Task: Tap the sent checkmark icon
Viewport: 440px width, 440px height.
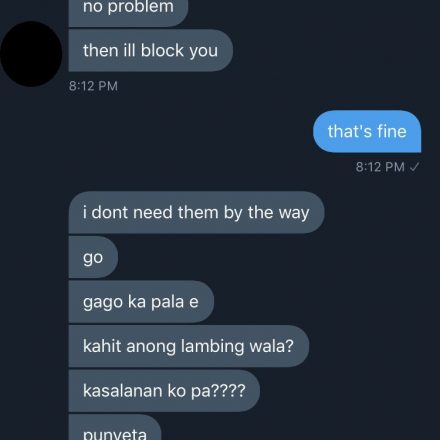Action: [414, 167]
